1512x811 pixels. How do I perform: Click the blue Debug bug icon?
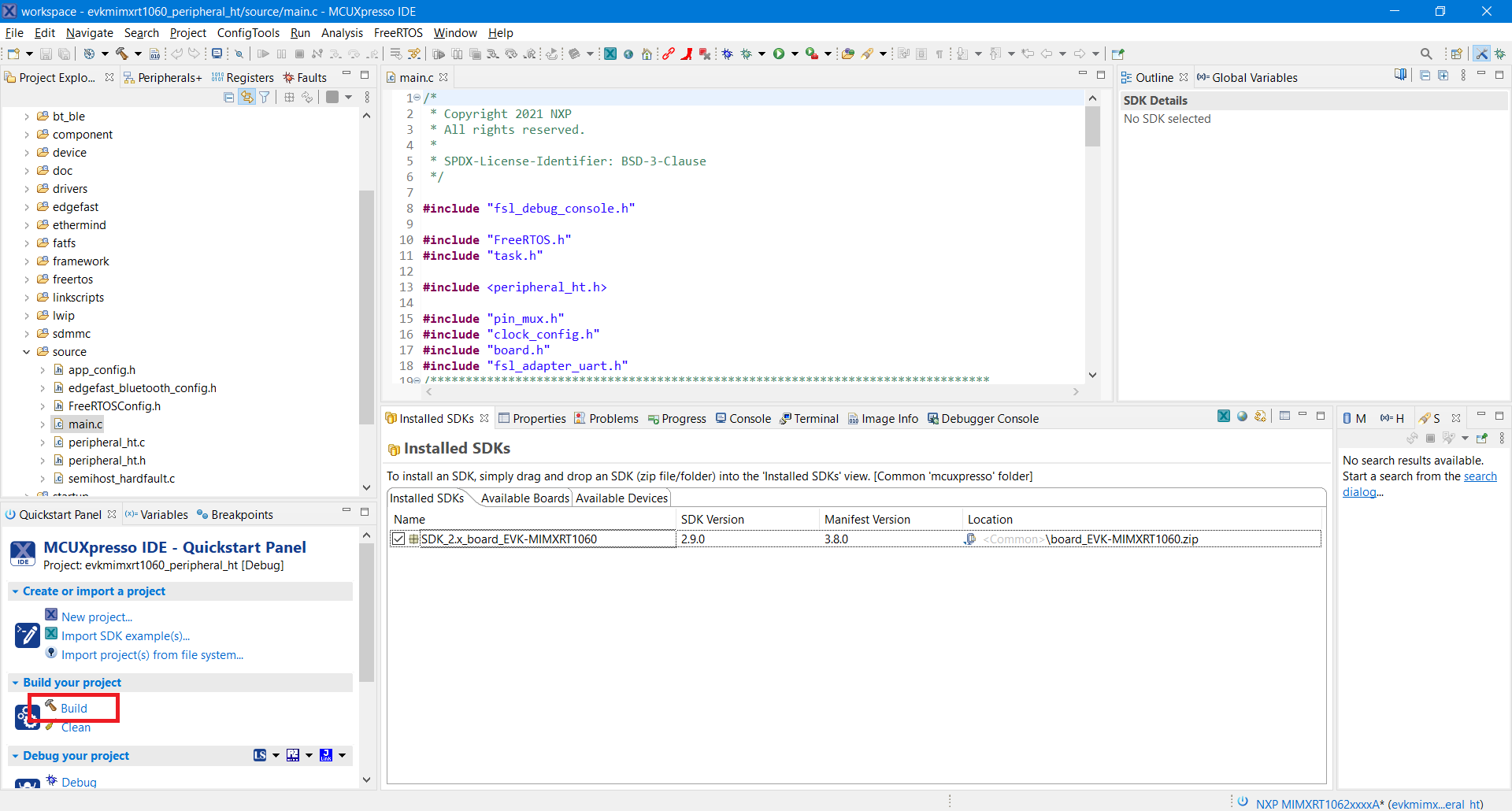click(727, 54)
